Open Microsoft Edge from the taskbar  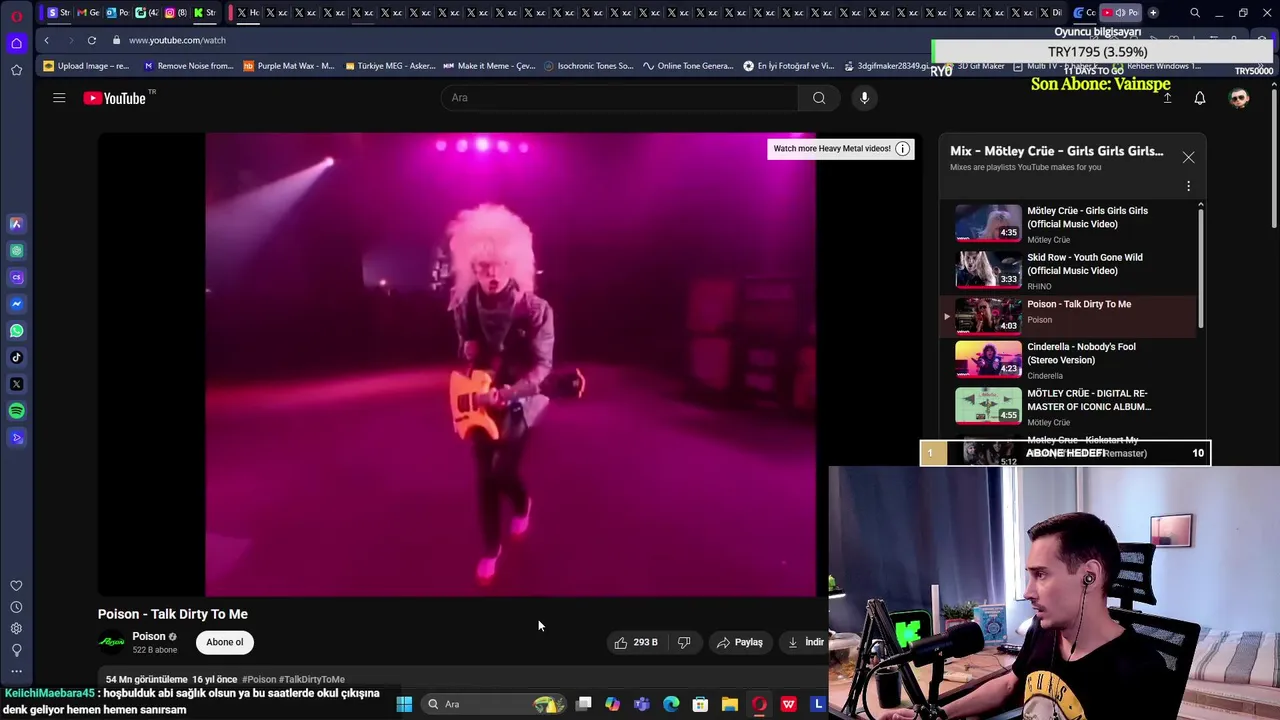point(671,704)
